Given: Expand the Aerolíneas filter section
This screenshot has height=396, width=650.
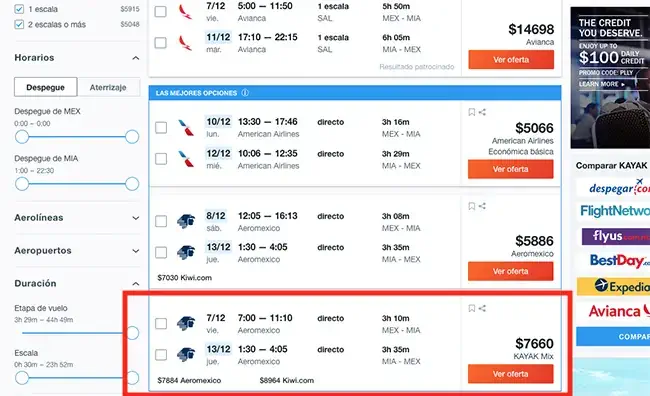Looking at the screenshot, I should (136, 218).
